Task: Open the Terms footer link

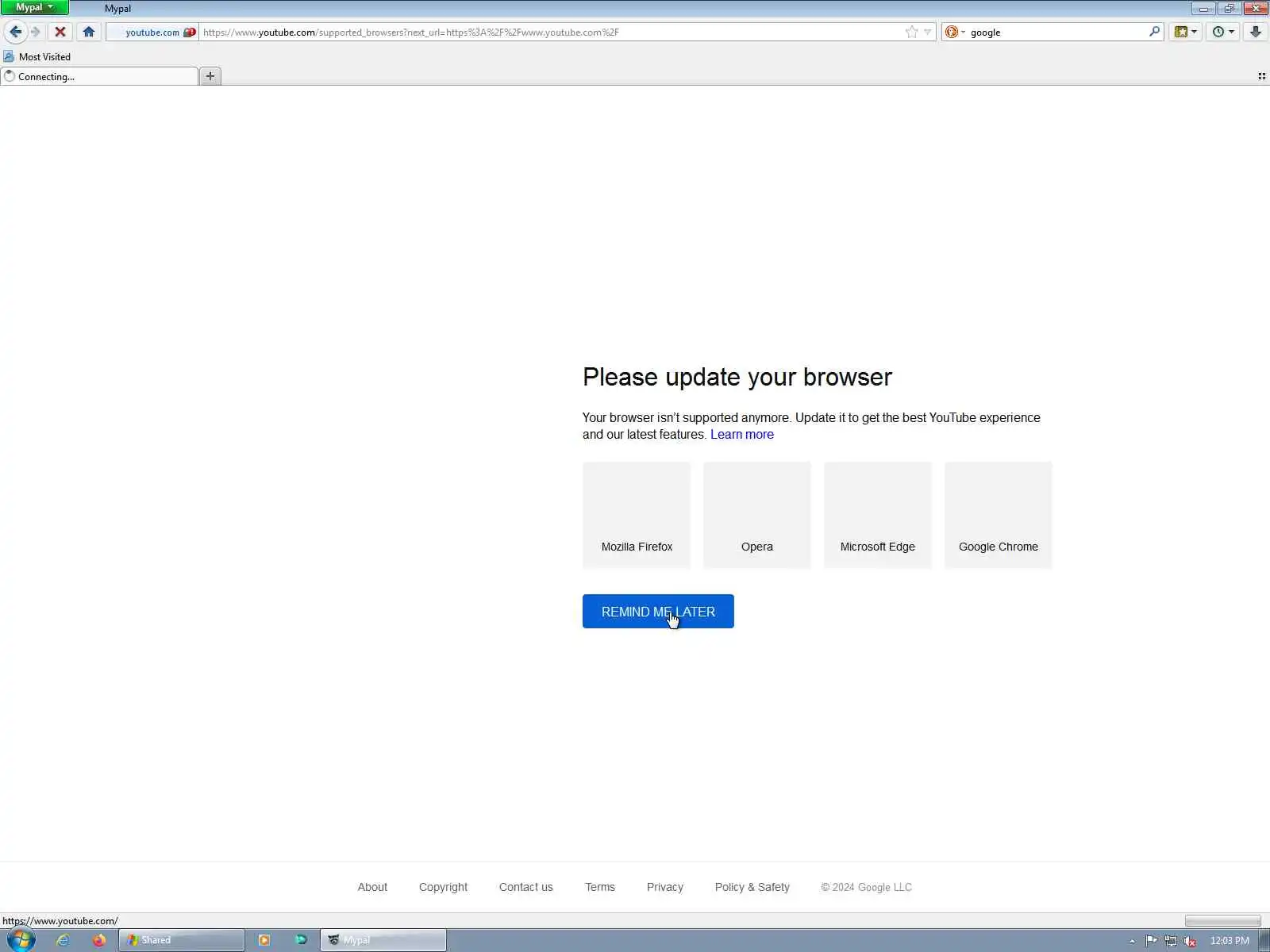Action: (x=600, y=887)
